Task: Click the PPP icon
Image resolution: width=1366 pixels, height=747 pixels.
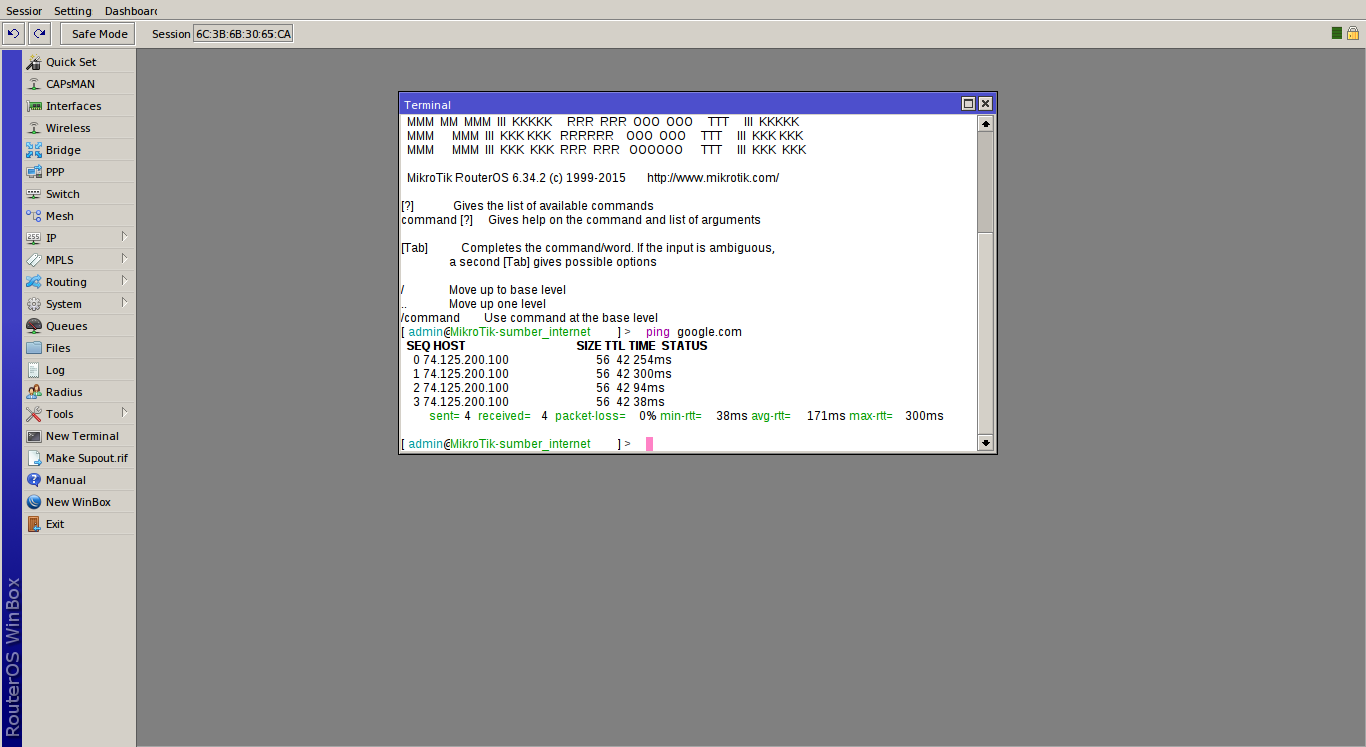Action: pyautogui.click(x=34, y=172)
